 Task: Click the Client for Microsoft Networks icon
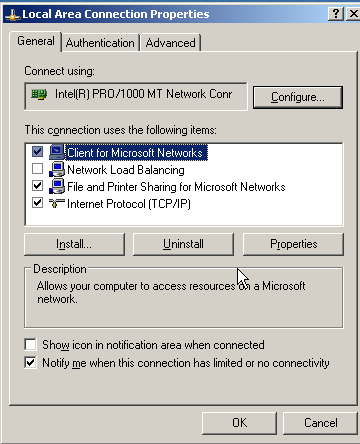pos(57,152)
